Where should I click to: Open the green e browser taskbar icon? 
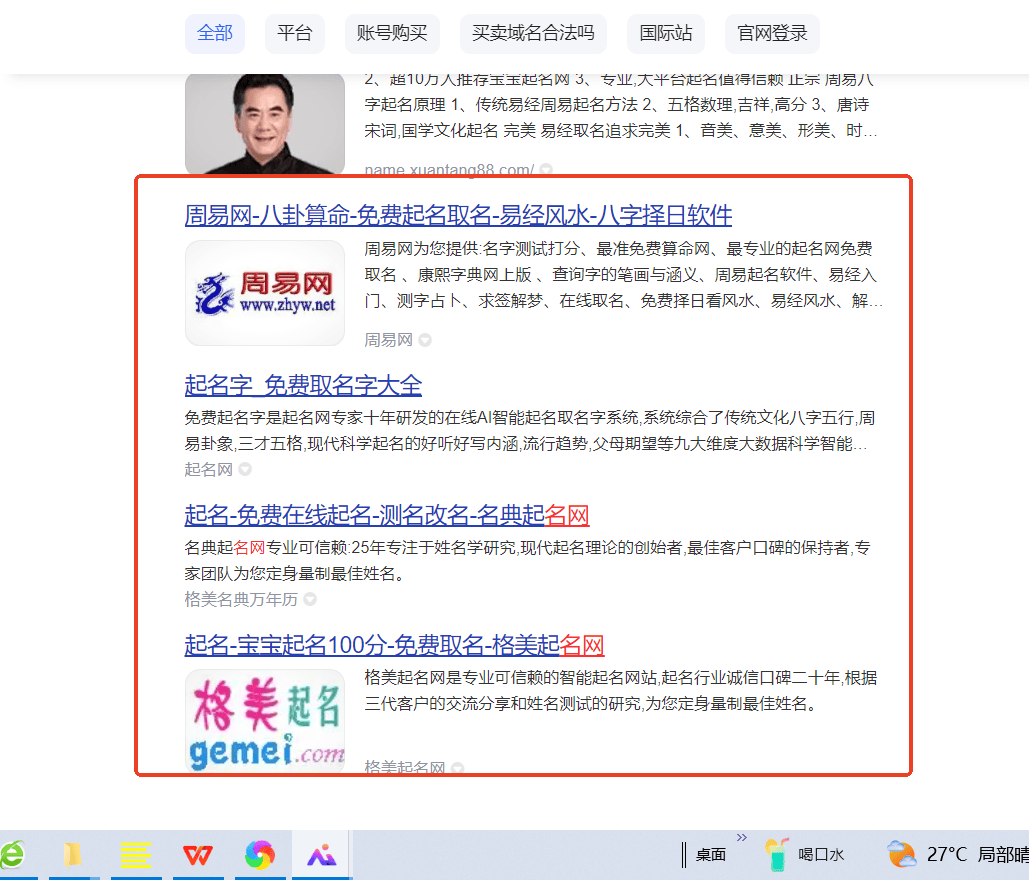pos(12,854)
